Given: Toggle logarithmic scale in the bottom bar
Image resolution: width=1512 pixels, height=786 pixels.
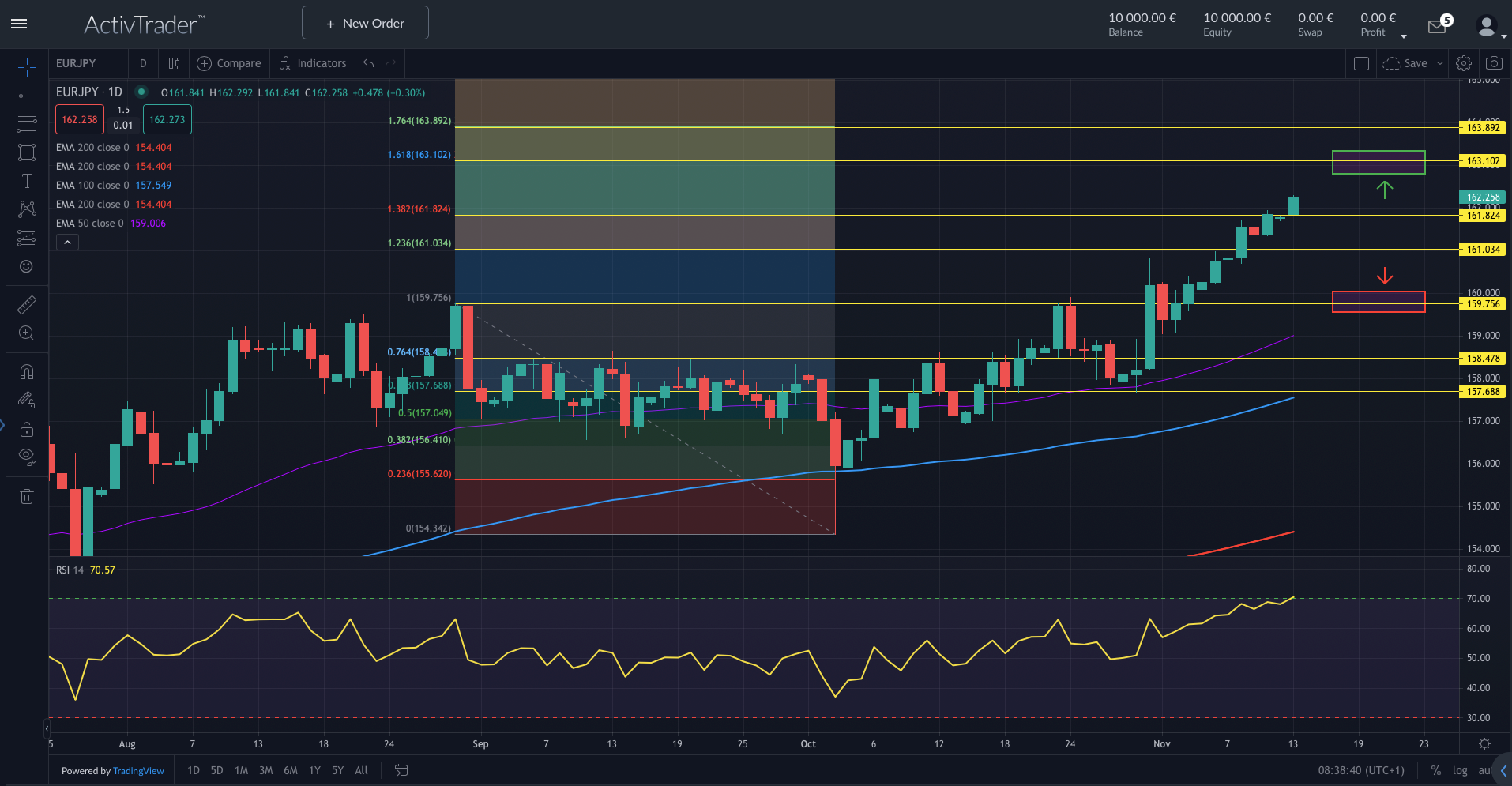Looking at the screenshot, I should click(x=1460, y=770).
